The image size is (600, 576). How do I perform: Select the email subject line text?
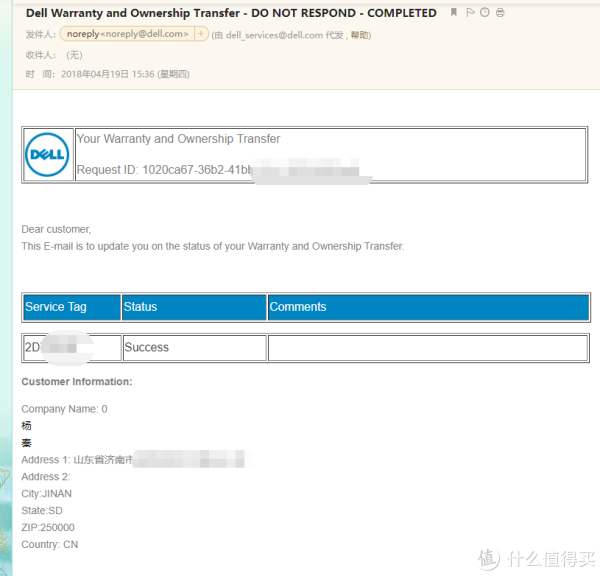(231, 13)
